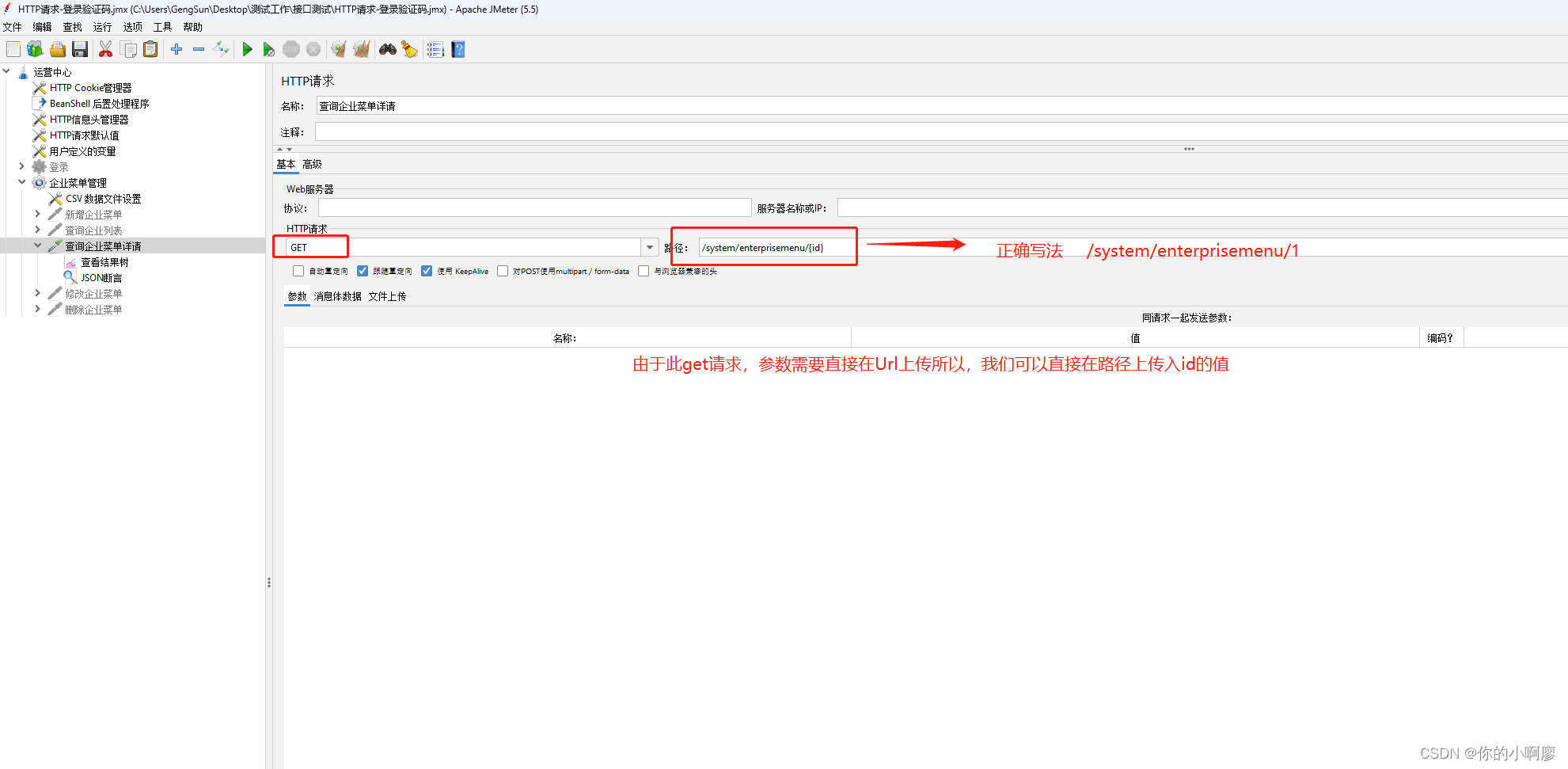Screen dimensions: 1568x769
Task: Select HTTP信息头管理器 in the tree
Action: click(x=89, y=120)
